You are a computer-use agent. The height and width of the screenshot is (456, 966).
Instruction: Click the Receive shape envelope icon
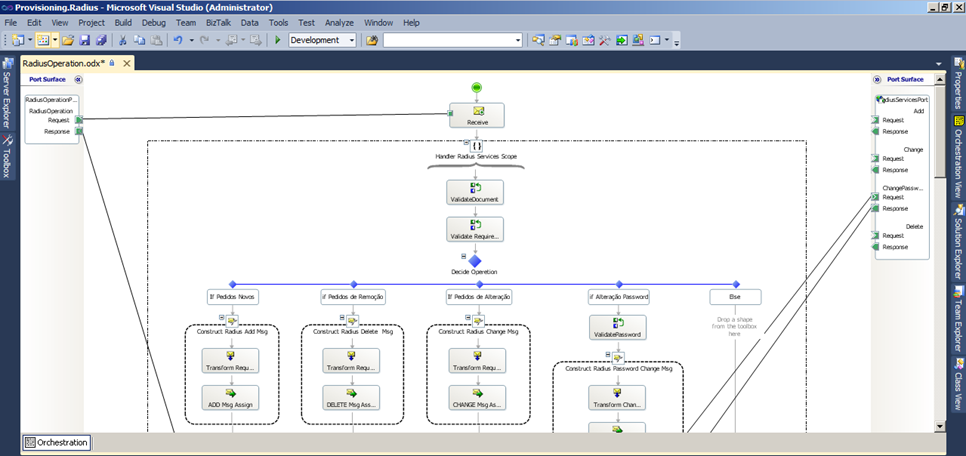(477, 111)
